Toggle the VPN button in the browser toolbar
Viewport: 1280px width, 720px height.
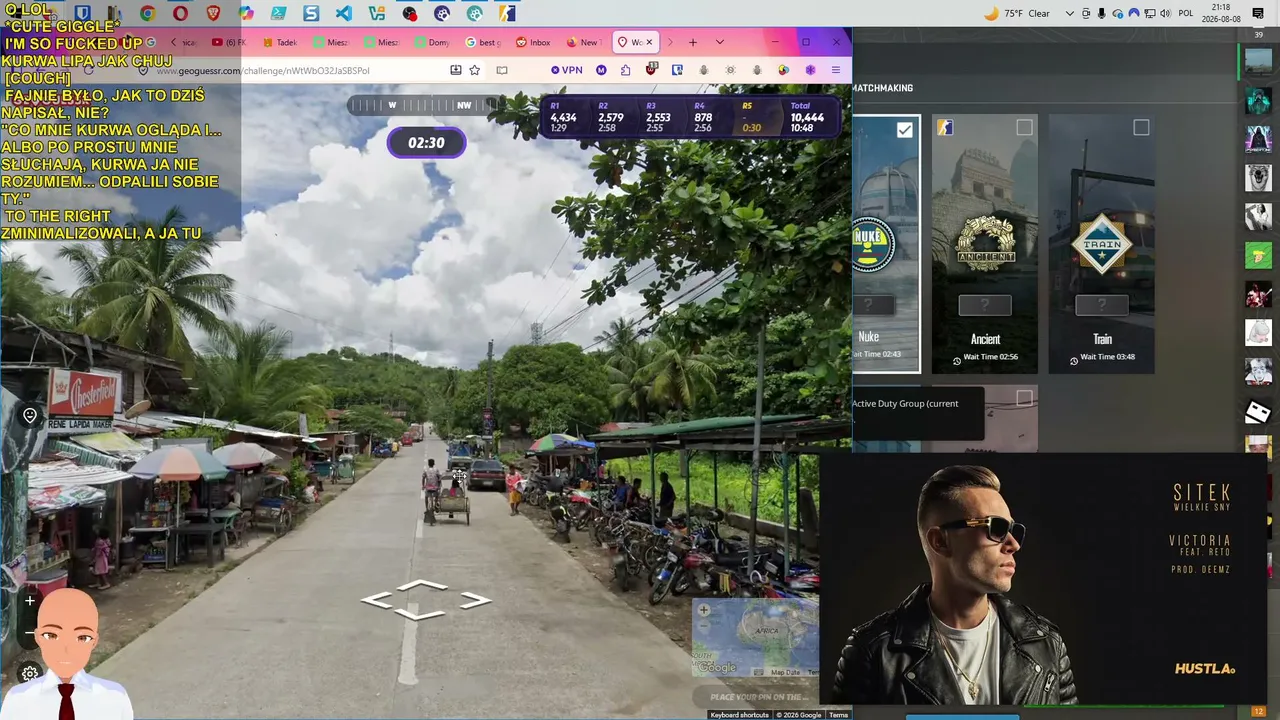tap(567, 70)
